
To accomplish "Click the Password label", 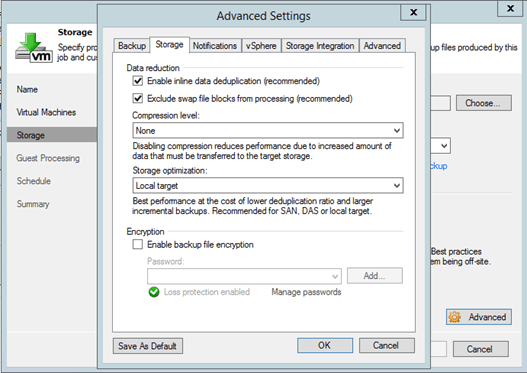I will [165, 261].
